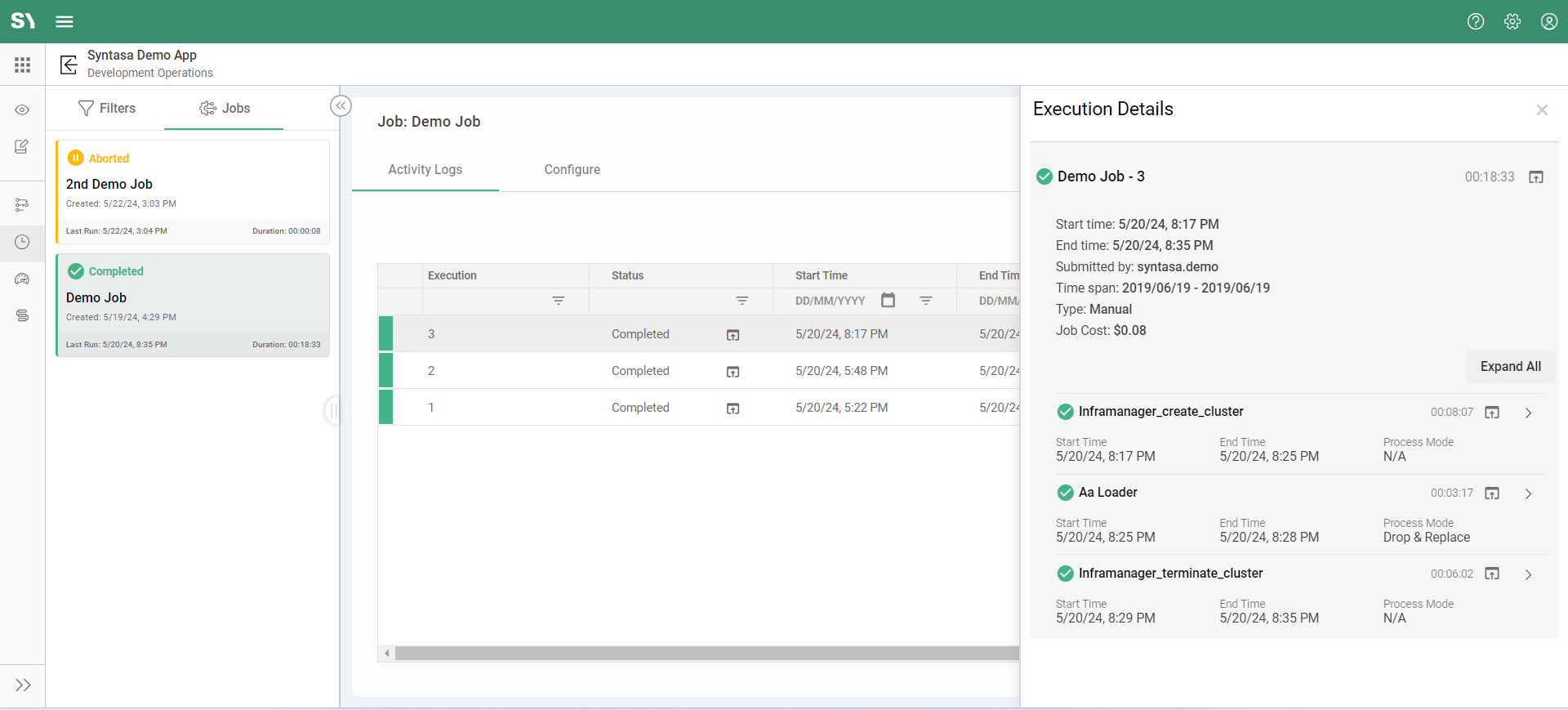The height and width of the screenshot is (710, 1568).
Task: Expand the Inframanager_terminate_cluster step
Action: 1528,574
